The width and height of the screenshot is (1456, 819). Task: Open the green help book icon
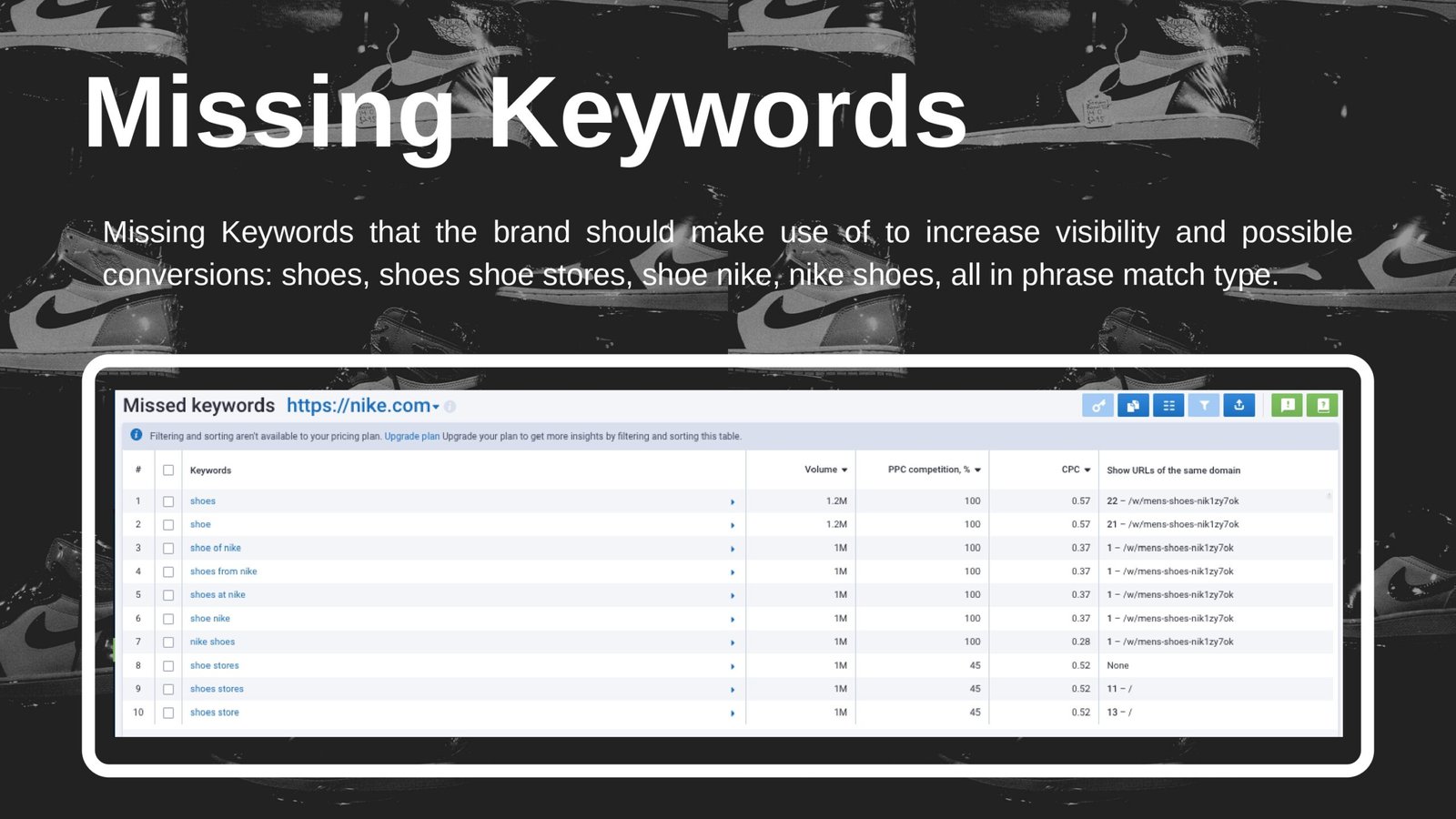tap(1323, 406)
